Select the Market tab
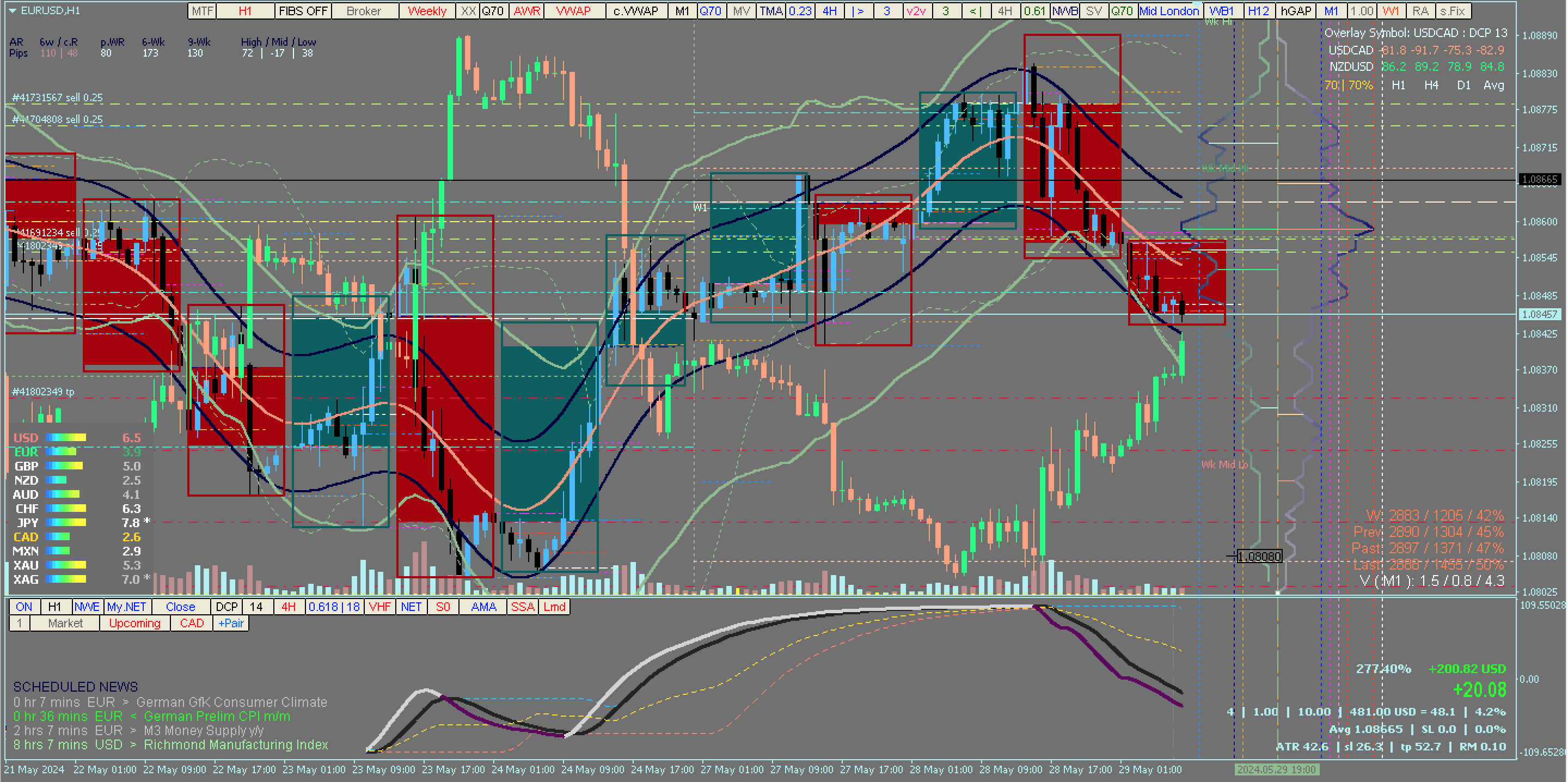Screen dimensions: 1568x782 65,624
